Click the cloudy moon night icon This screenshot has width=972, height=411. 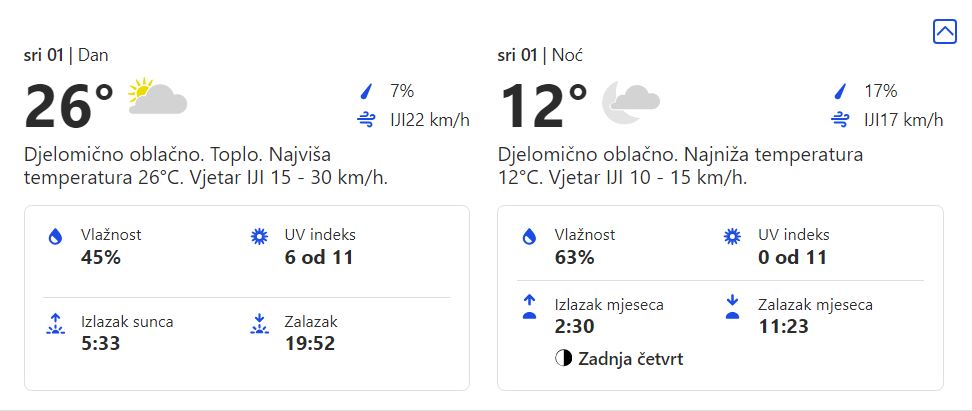[x=630, y=99]
